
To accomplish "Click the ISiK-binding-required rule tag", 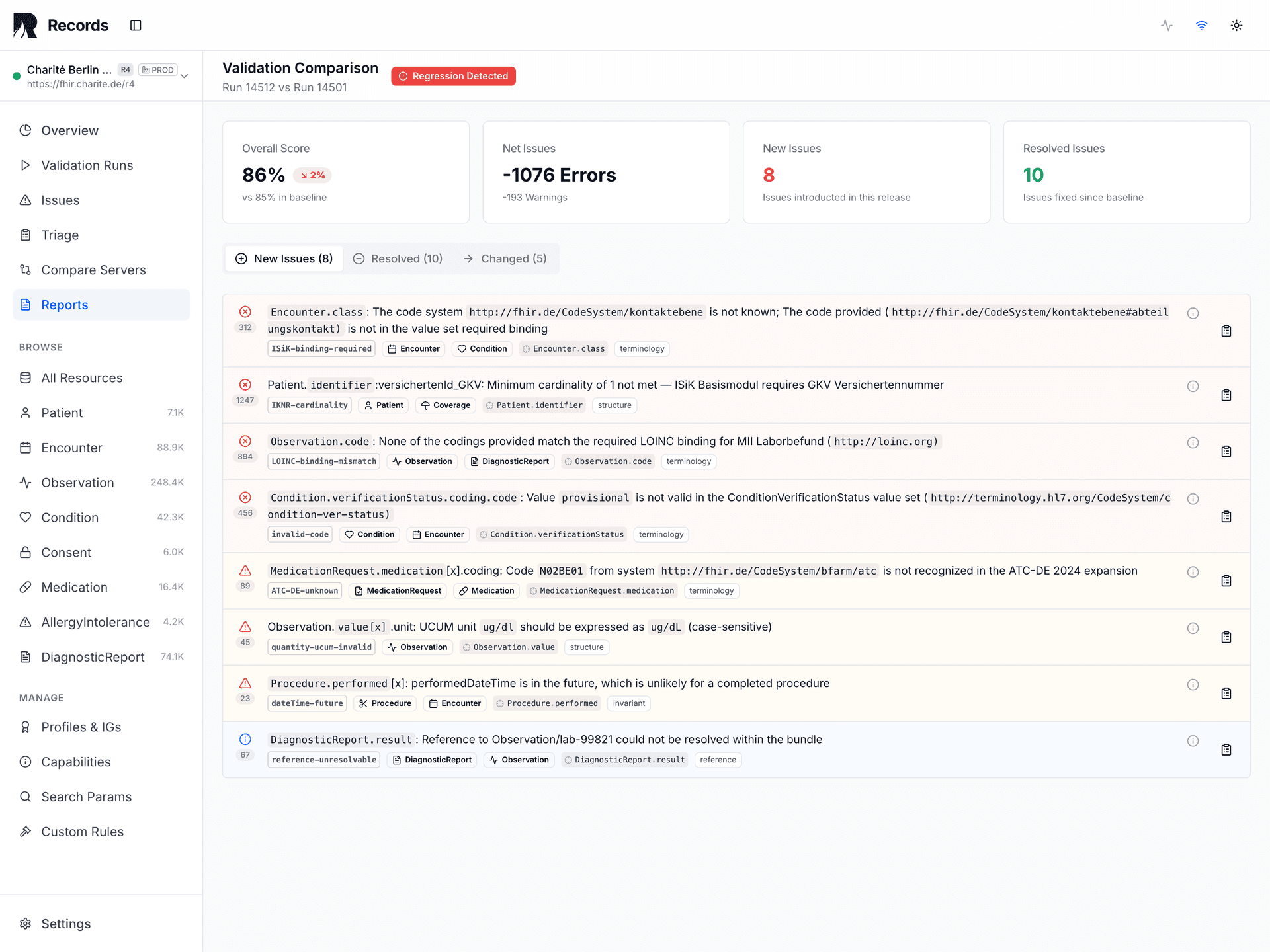I will tap(321, 349).
